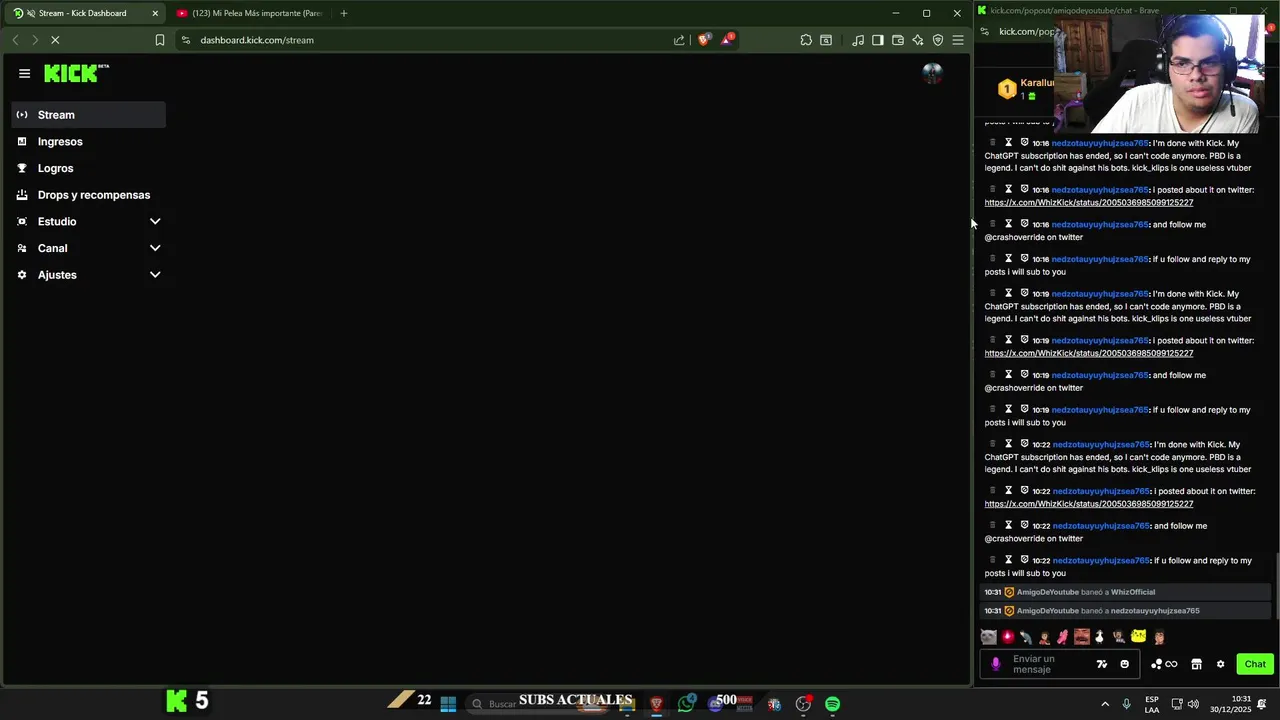
Task: Insert the yellow cat quick emote
Action: (x=1138, y=637)
